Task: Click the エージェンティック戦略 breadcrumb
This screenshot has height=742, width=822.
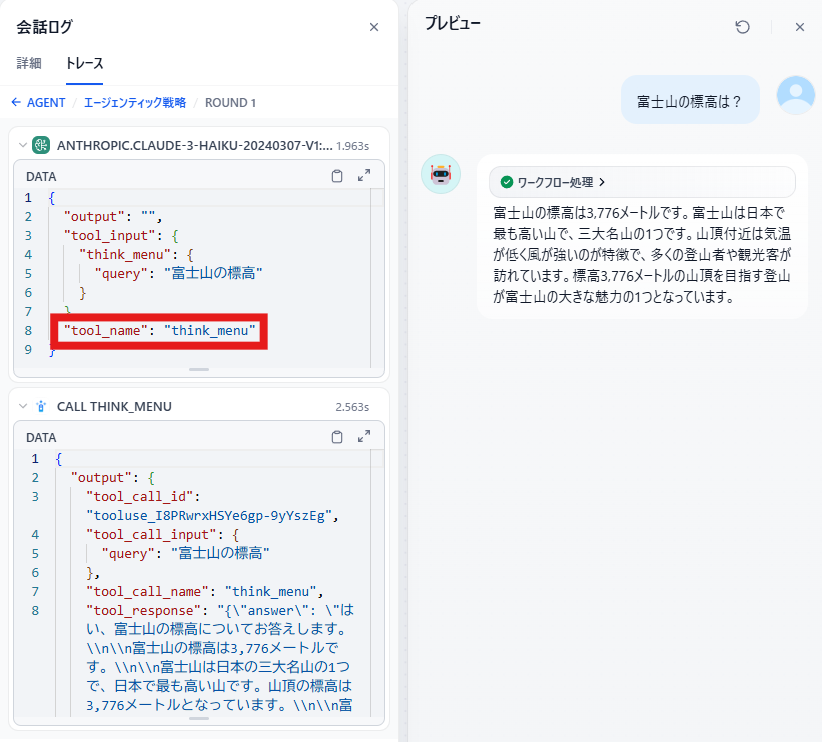Action: (x=134, y=102)
